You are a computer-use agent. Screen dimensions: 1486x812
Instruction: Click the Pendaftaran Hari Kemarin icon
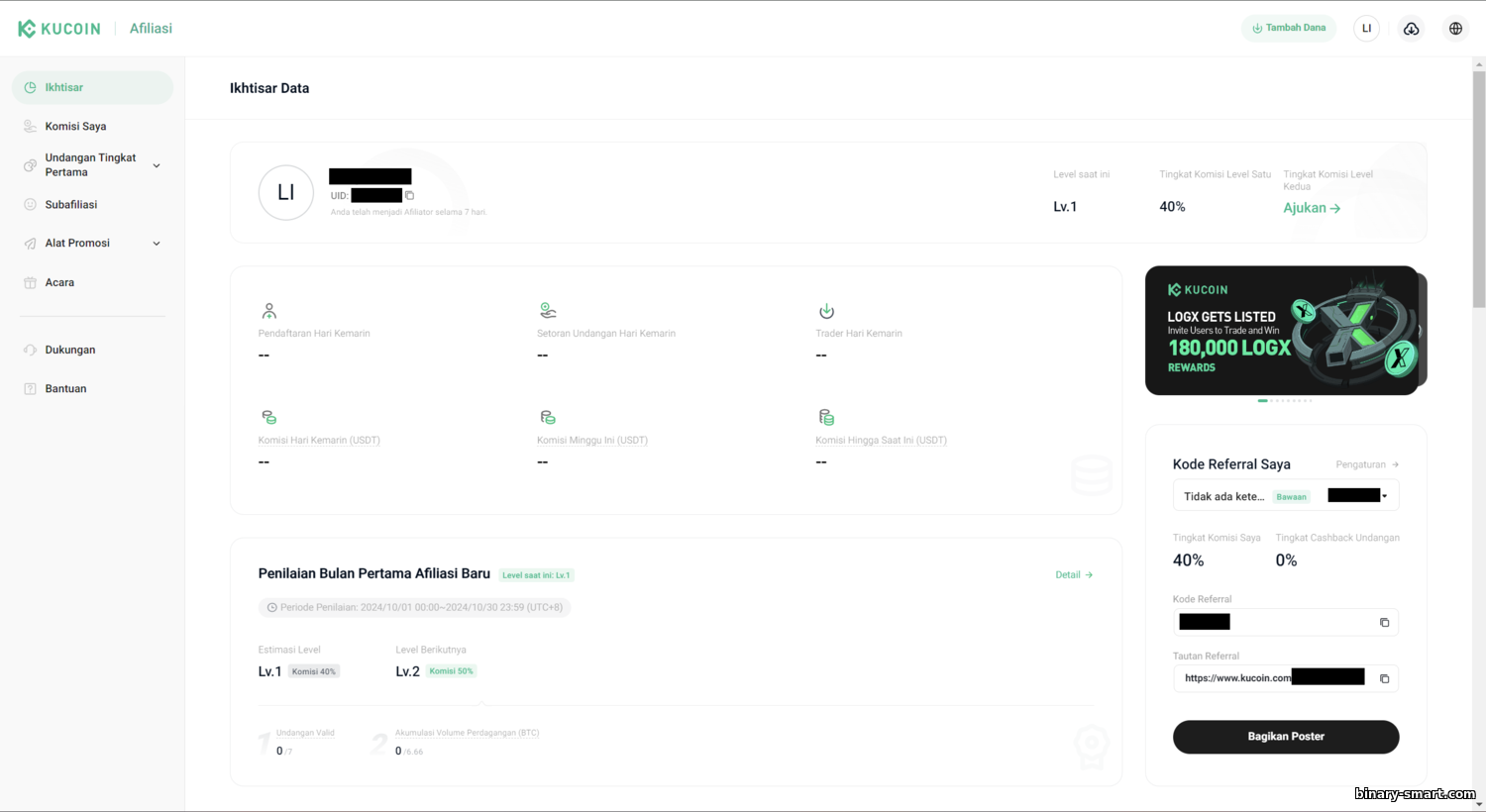point(268,311)
